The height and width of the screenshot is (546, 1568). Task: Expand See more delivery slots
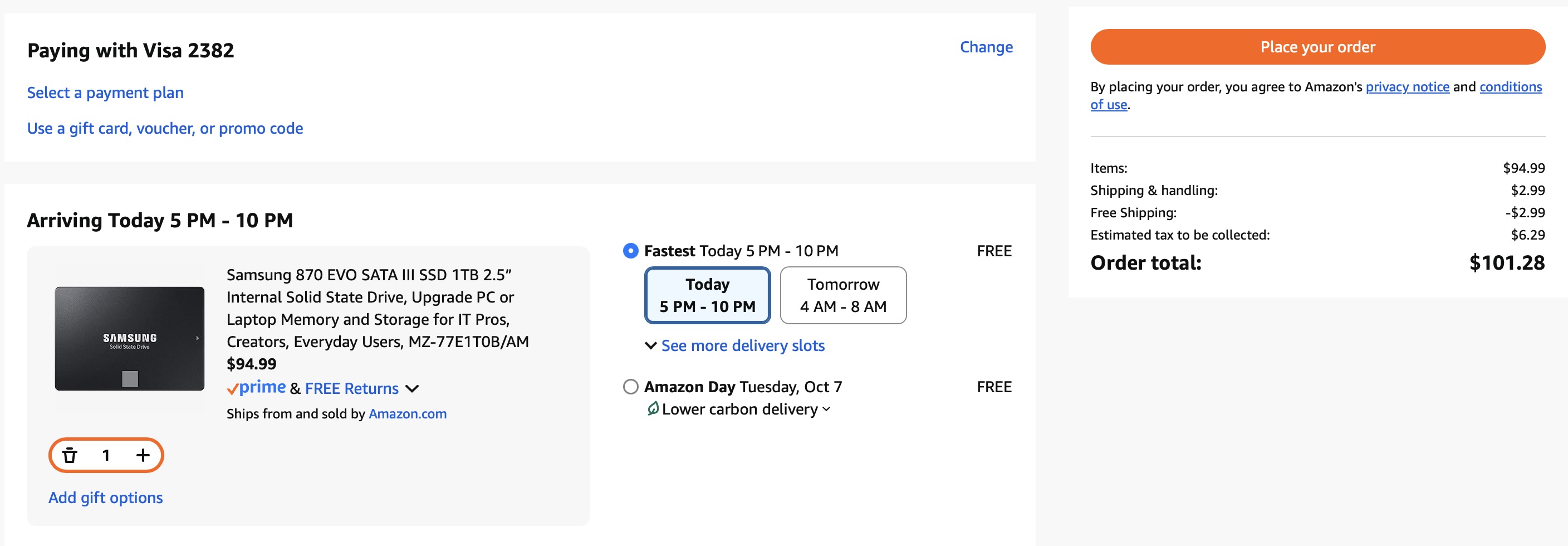pos(742,346)
